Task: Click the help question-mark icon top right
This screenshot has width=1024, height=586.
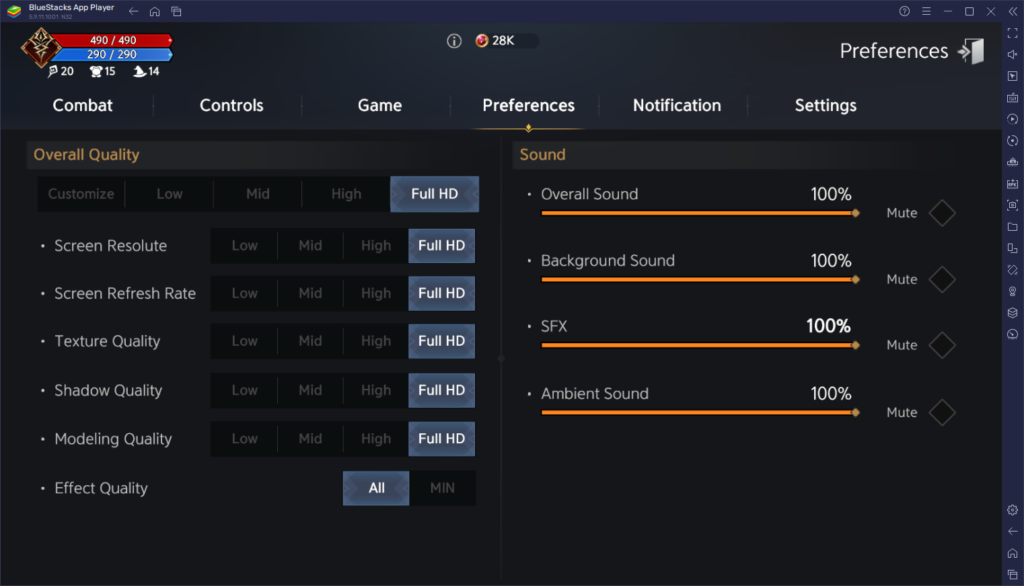Action: (905, 11)
